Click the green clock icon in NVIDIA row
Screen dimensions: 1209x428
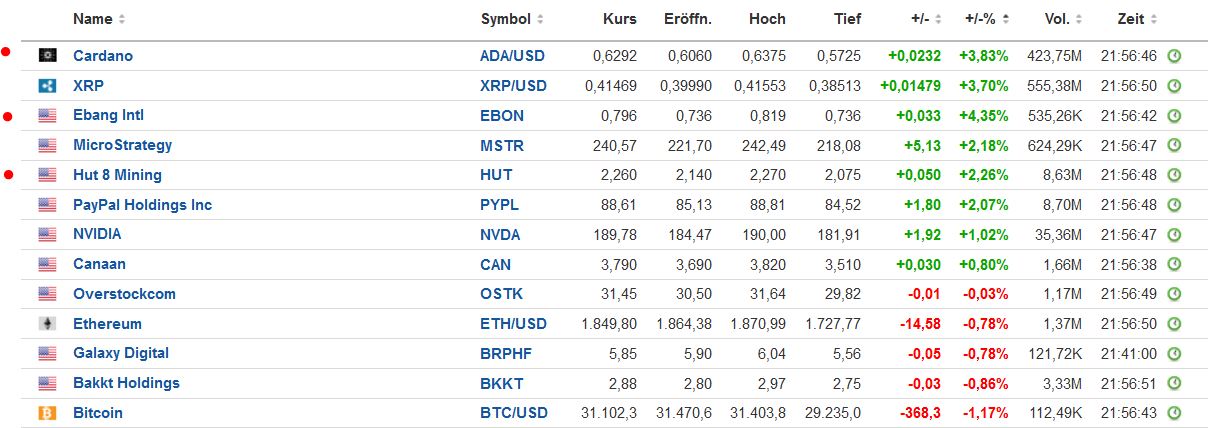1175,235
